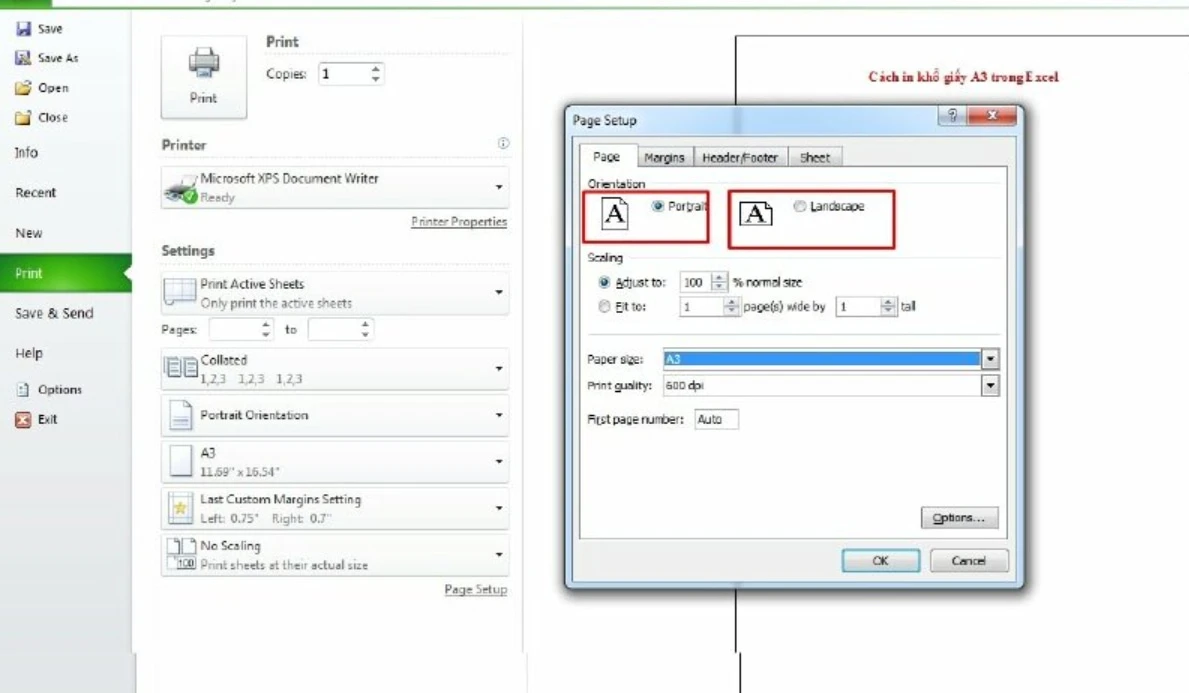
Task: Choose the Fit to scaling option
Action: 605,307
